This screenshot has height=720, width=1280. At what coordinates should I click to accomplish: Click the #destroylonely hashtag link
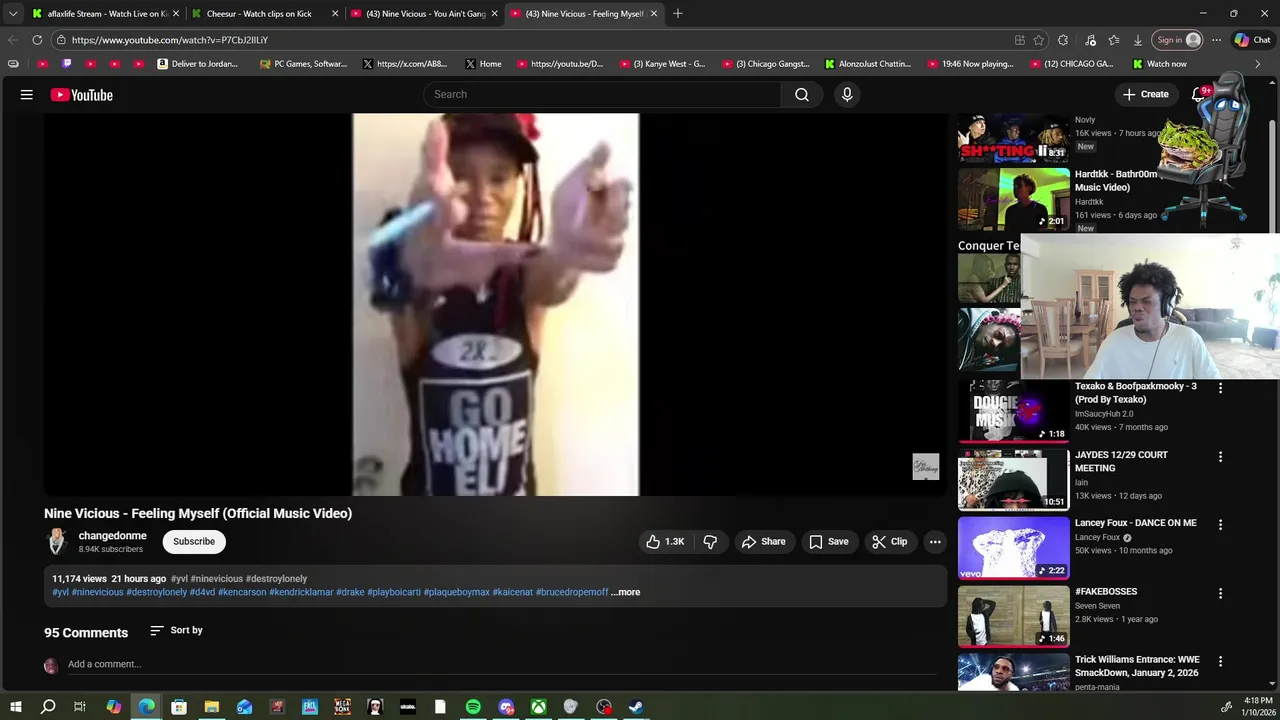[x=276, y=579]
